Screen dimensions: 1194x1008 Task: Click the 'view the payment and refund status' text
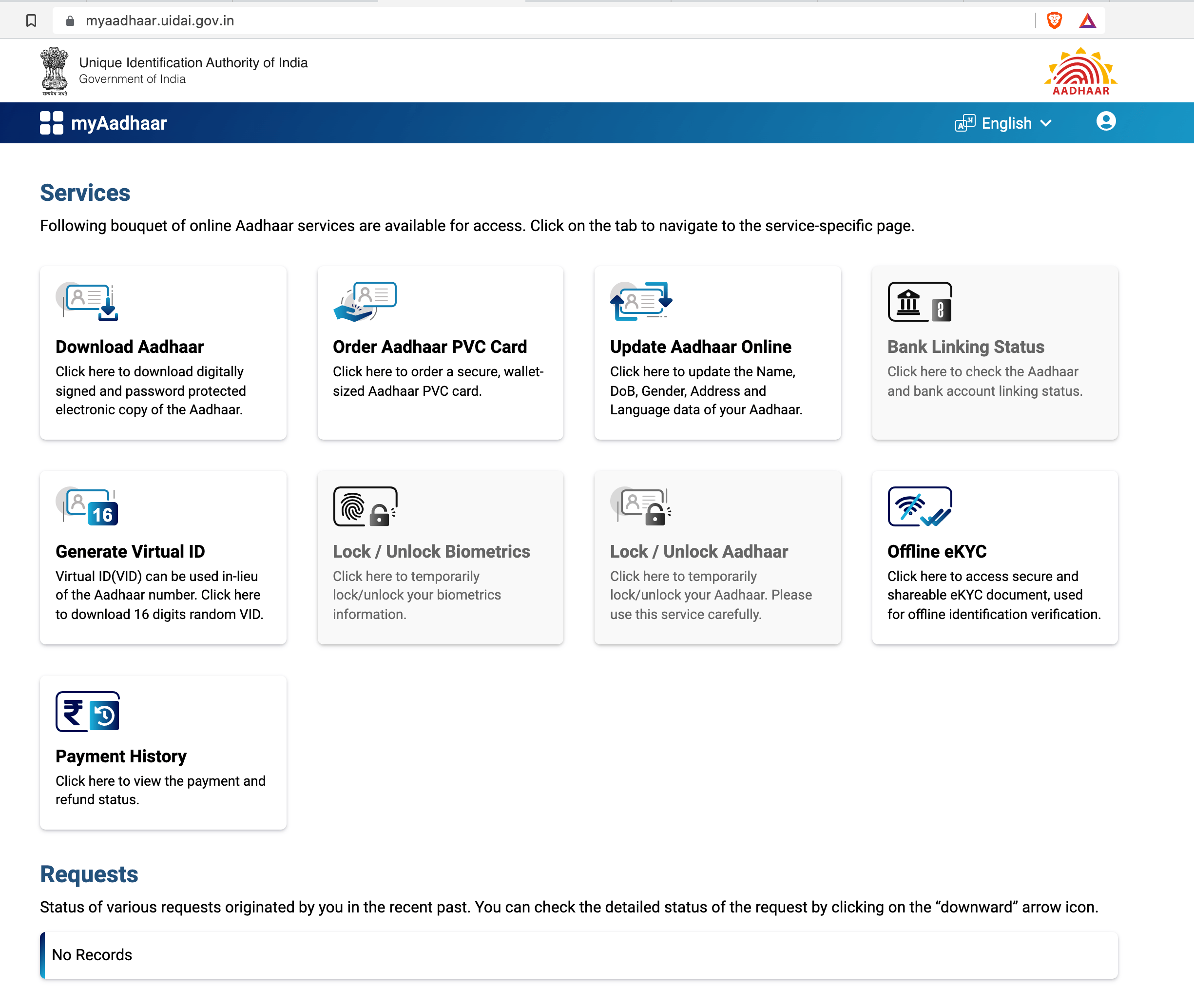point(160,790)
